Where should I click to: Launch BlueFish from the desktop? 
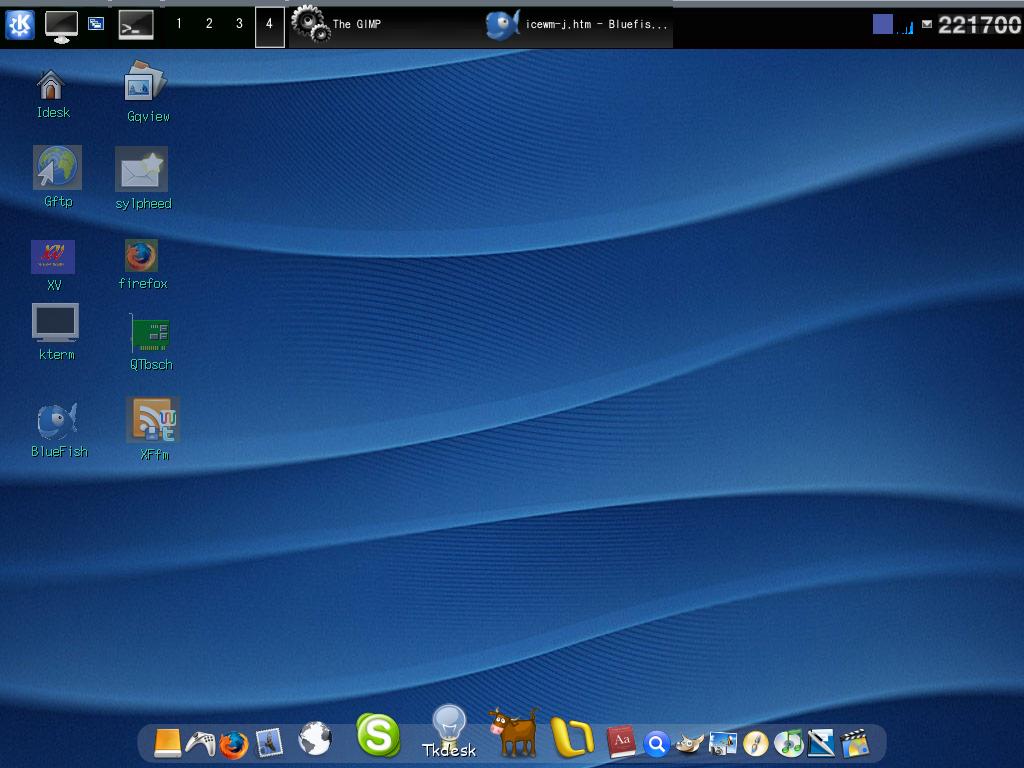tap(55, 420)
